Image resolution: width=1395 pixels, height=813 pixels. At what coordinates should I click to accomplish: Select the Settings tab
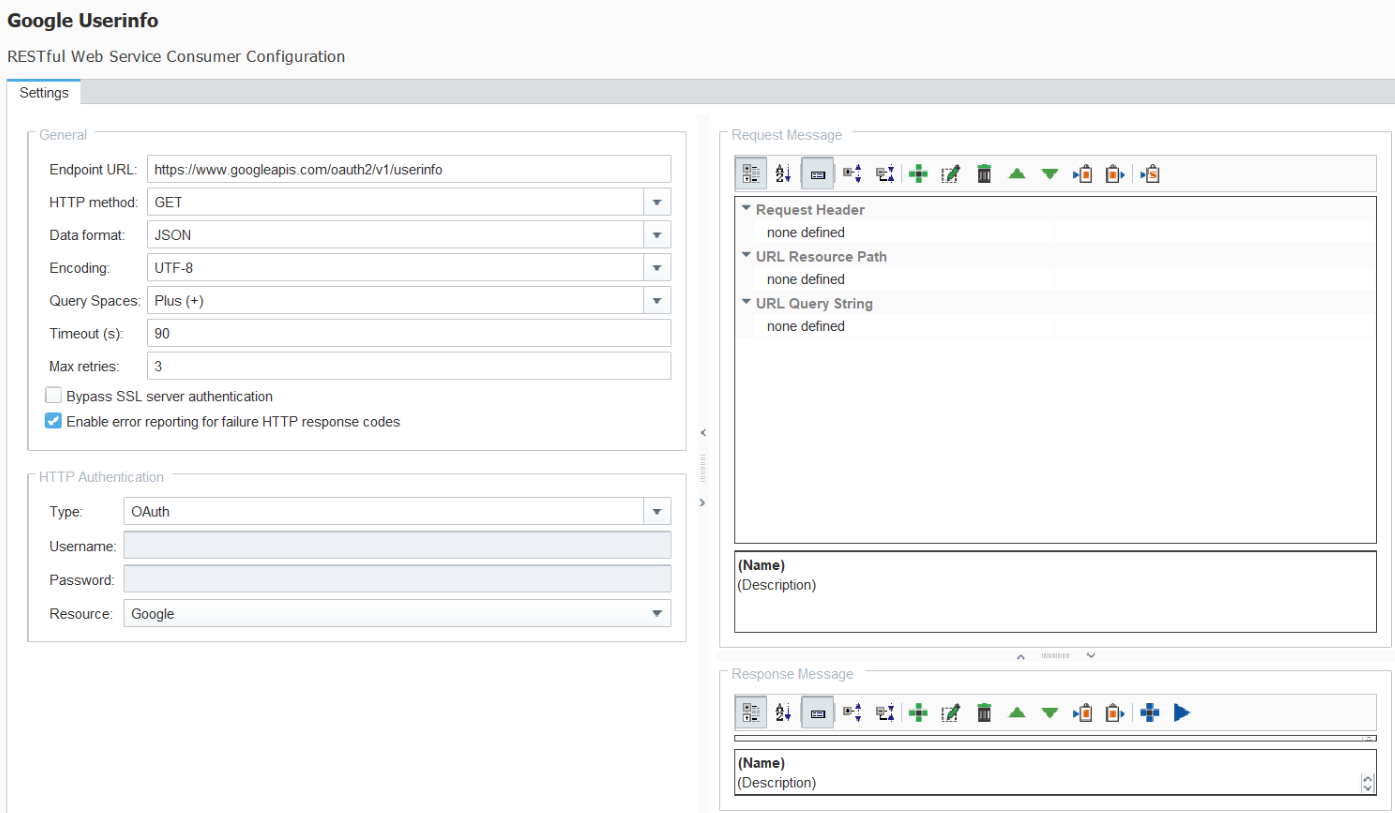tap(44, 93)
